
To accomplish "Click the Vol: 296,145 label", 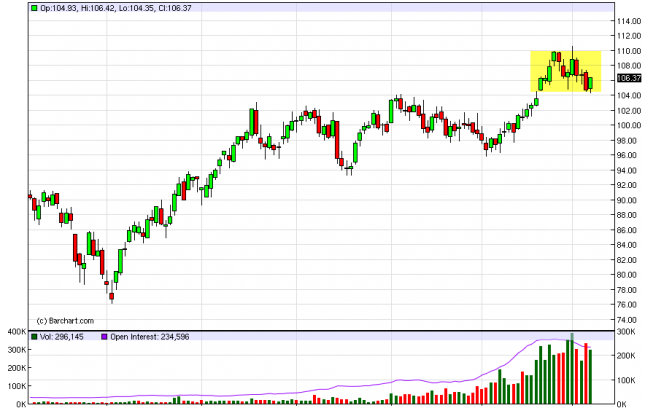I will coord(66,336).
